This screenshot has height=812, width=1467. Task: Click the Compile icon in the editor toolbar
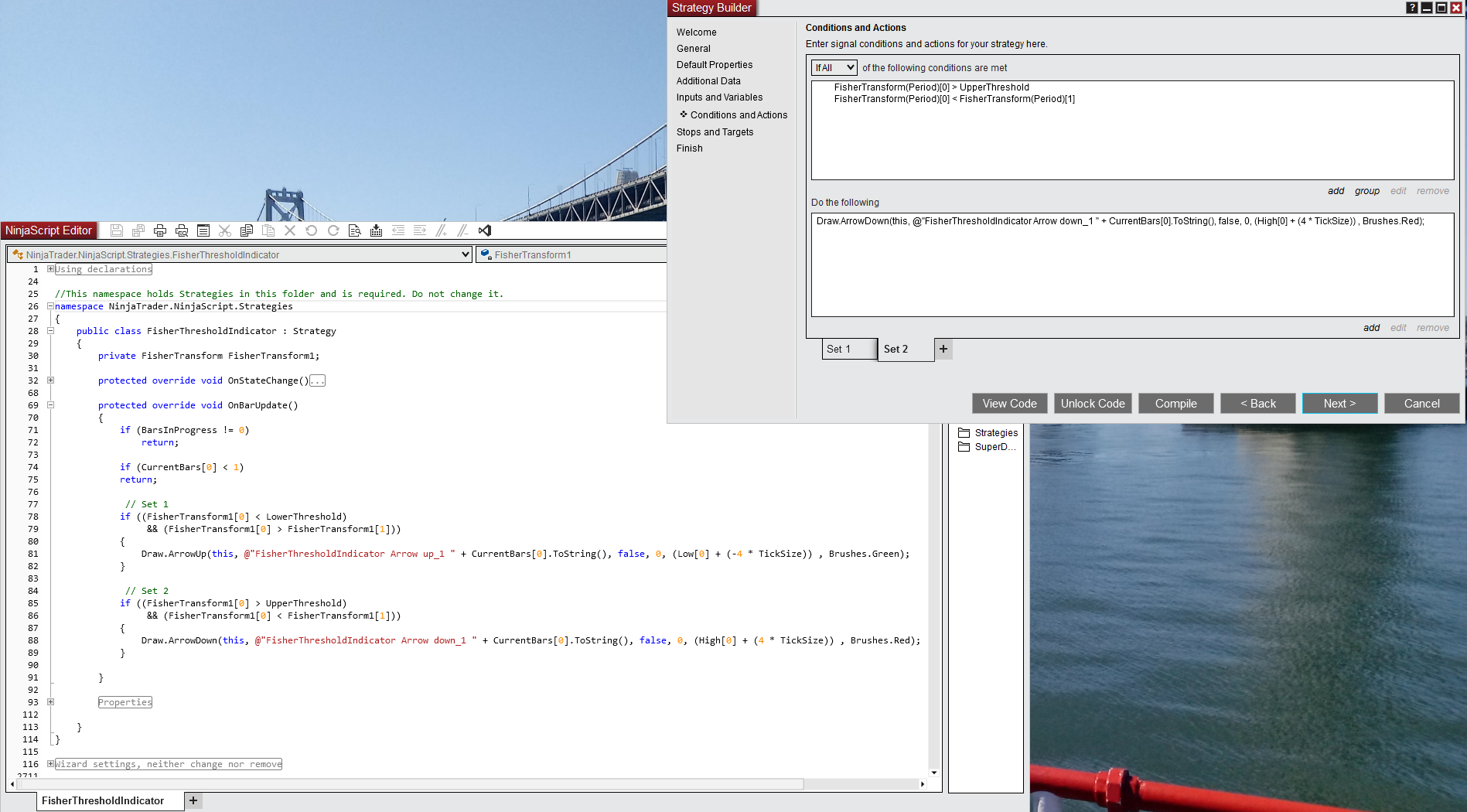(377, 230)
